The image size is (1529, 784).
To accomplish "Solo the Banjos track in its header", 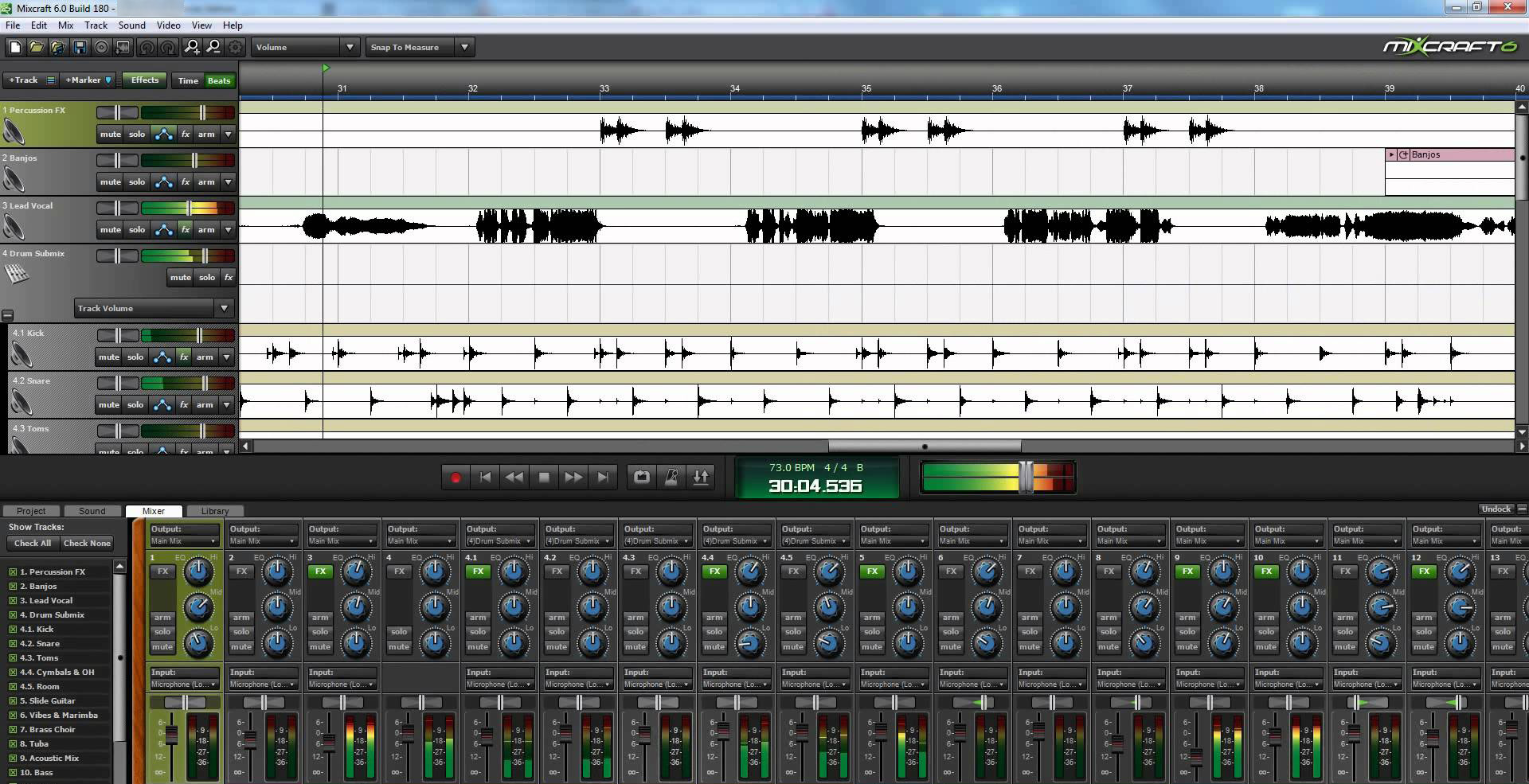I will tap(137, 182).
